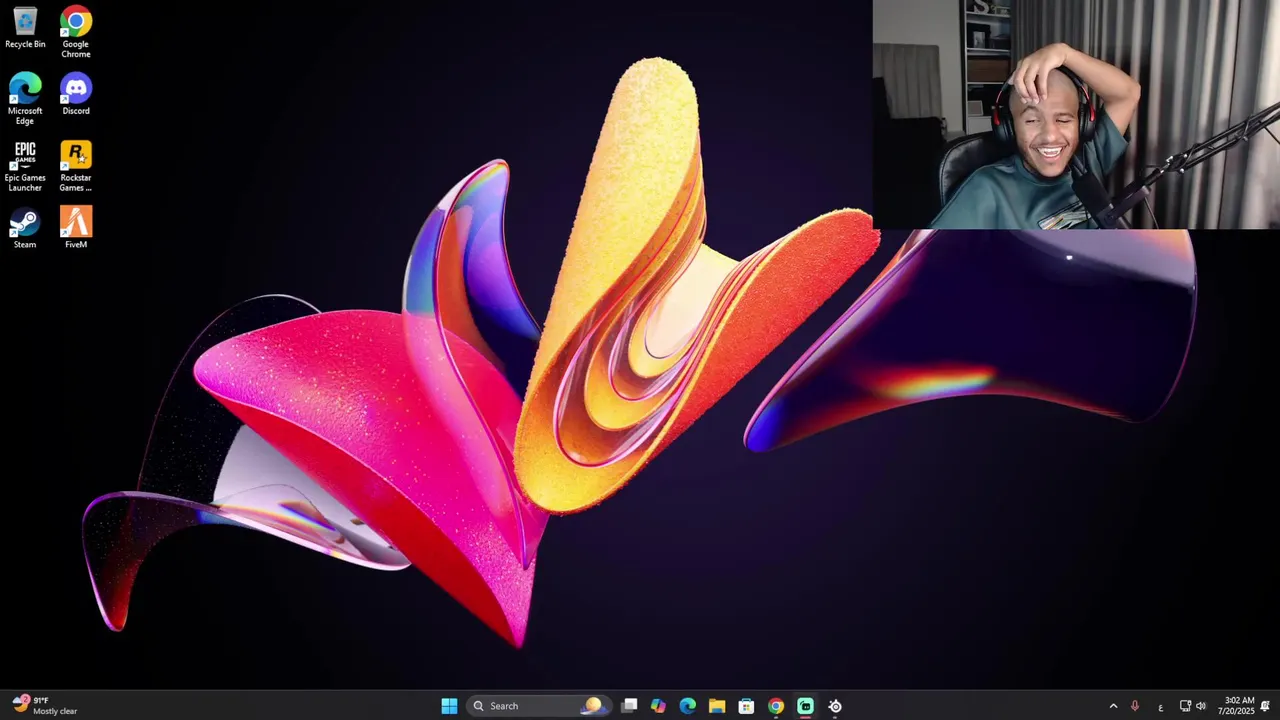Select the Epic Games Launcher desktop icon
1280x720 pixels.
[25, 166]
